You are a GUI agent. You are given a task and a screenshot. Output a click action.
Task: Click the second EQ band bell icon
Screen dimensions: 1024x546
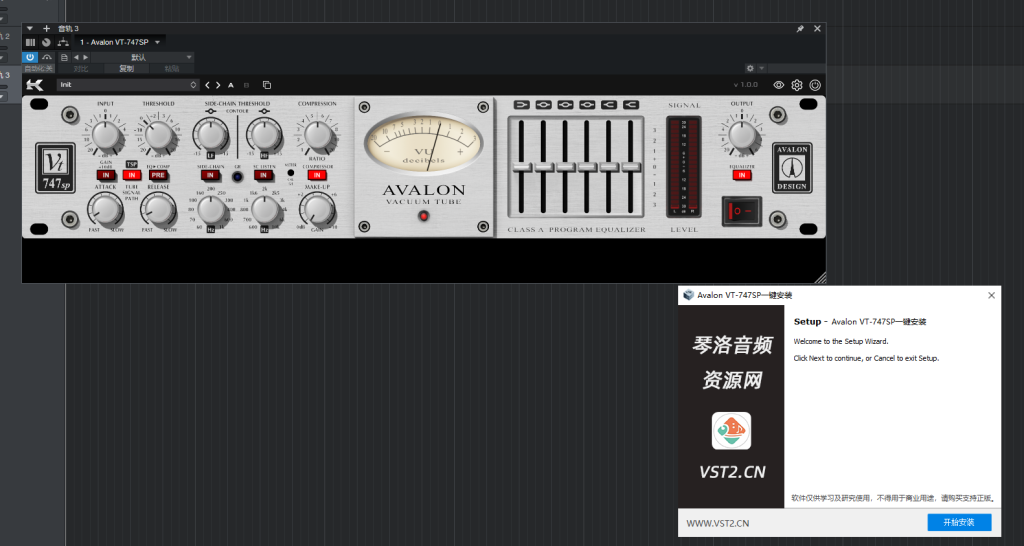click(543, 104)
